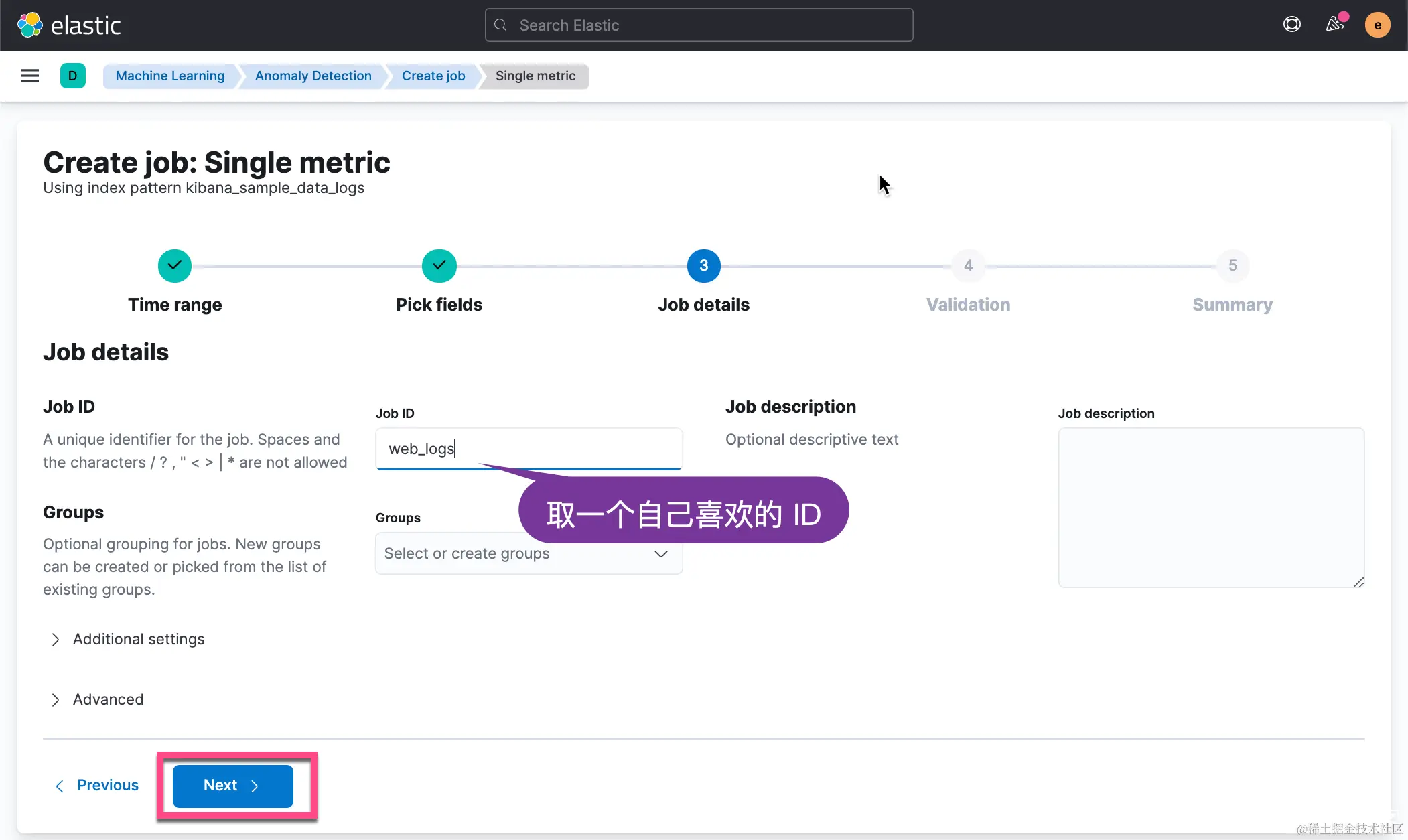Click the Time range completed step icon
Viewport: 1408px width, 840px height.
pos(175,266)
